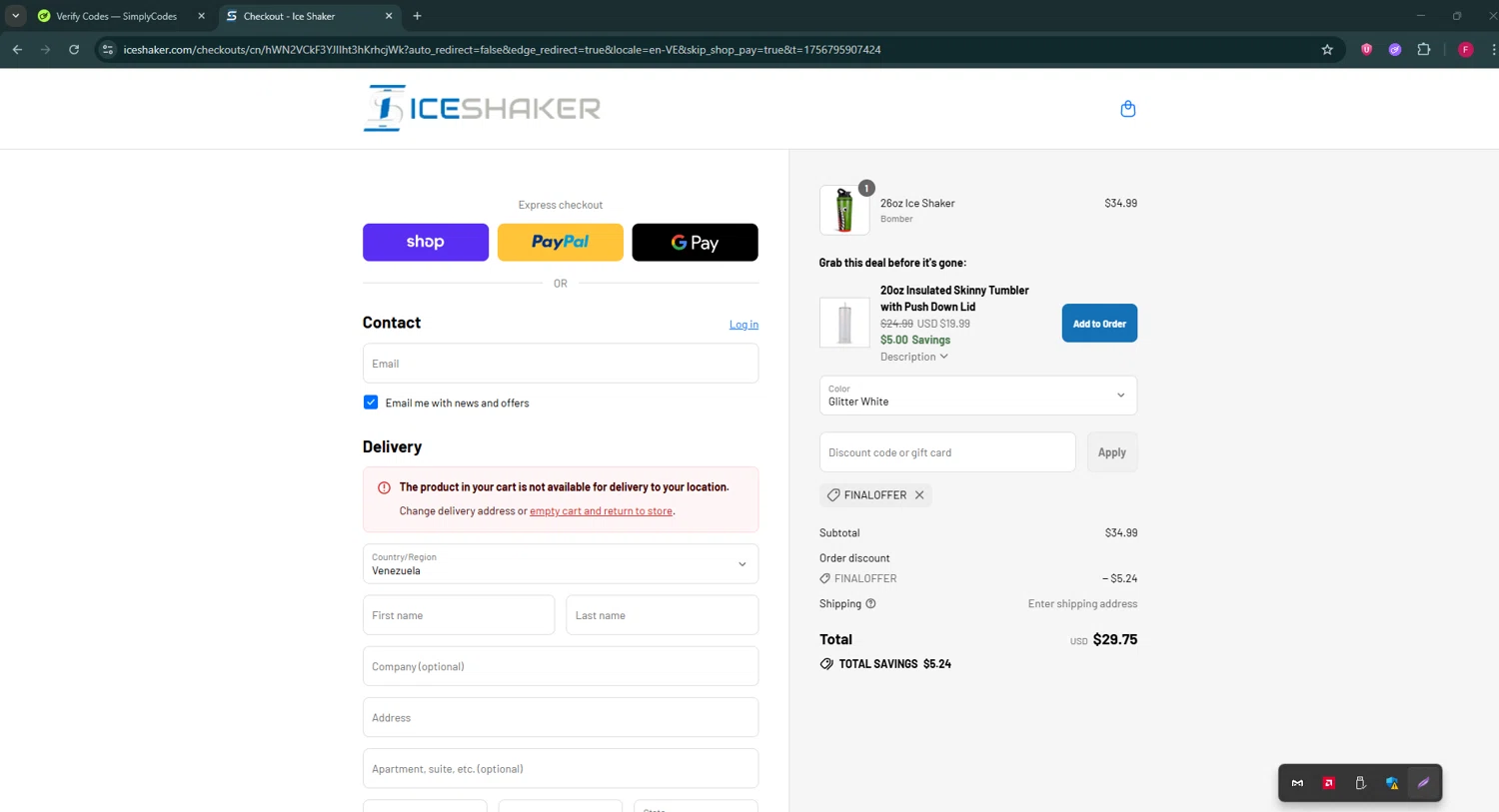Pay with Google Pay button
This screenshot has height=812, width=1499.
(x=696, y=243)
